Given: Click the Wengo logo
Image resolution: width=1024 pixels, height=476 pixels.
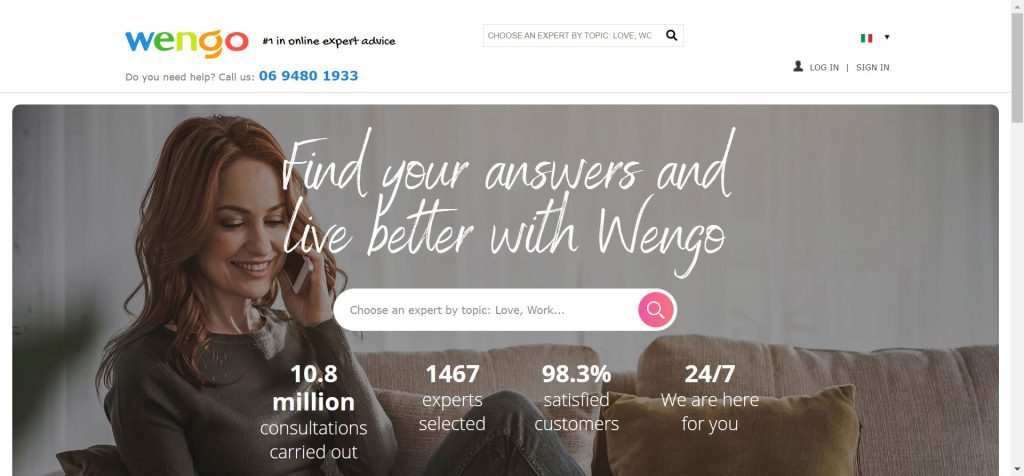Looking at the screenshot, I should [187, 43].
